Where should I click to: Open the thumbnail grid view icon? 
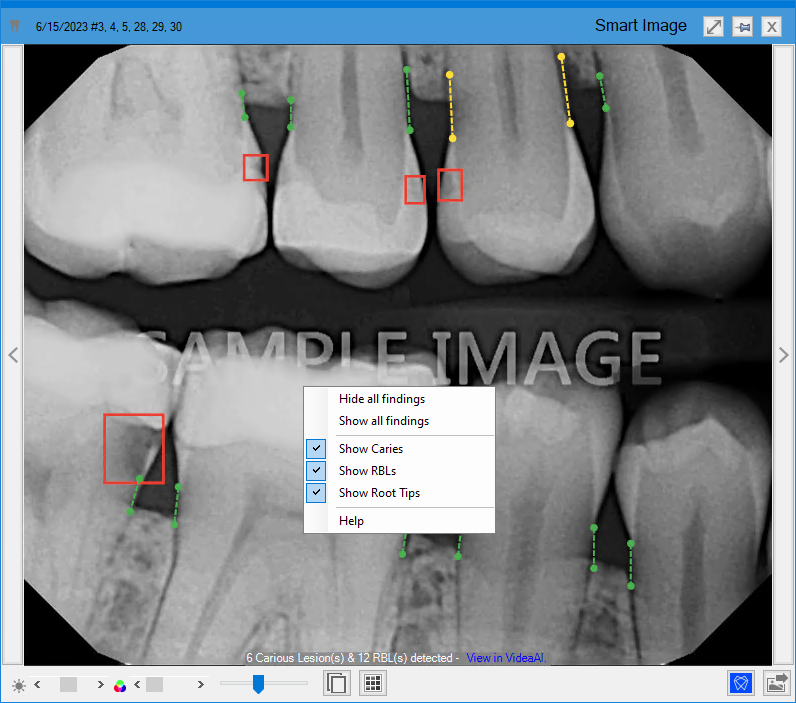(373, 684)
